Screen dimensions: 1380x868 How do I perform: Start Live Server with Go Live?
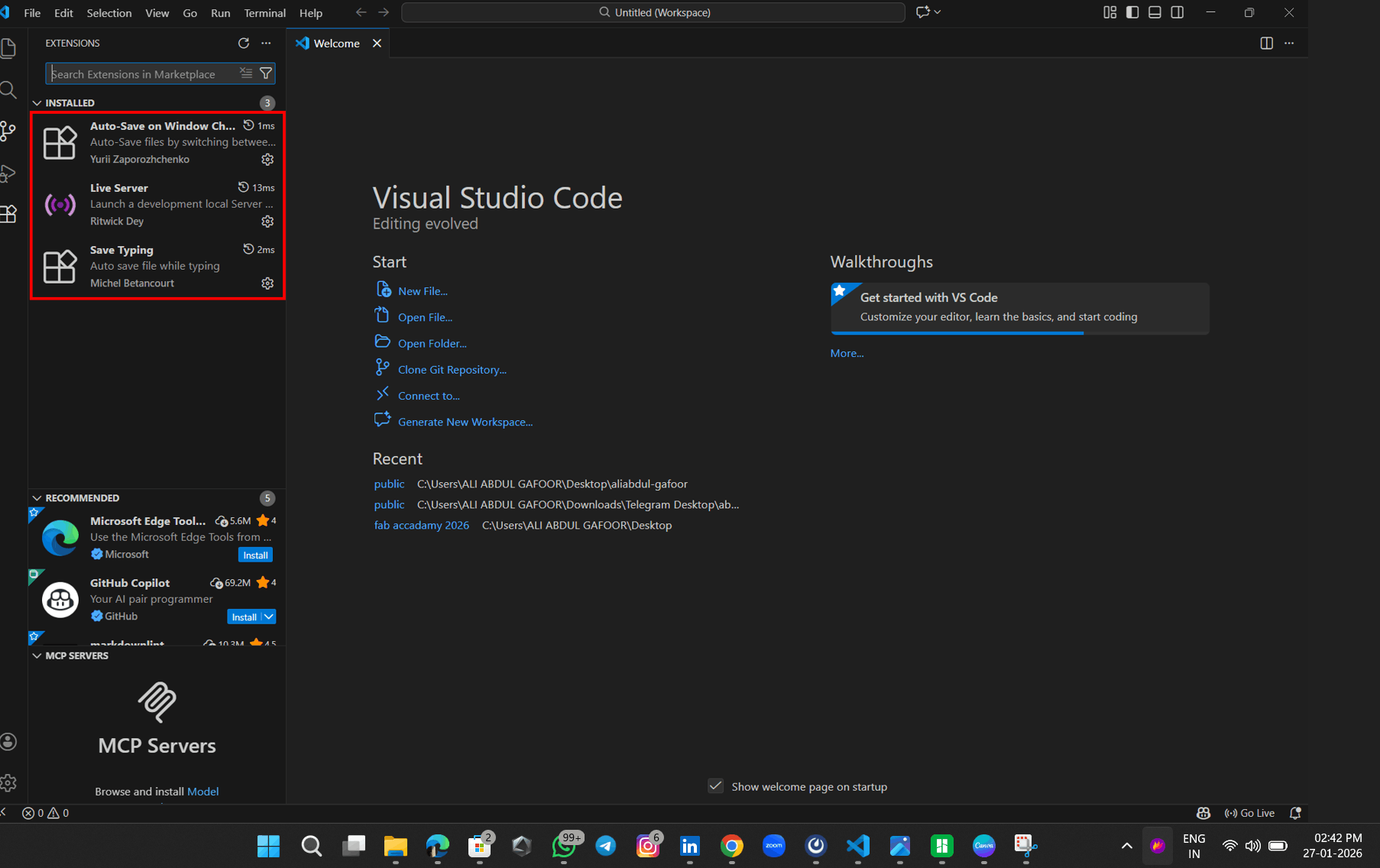[x=1249, y=813]
